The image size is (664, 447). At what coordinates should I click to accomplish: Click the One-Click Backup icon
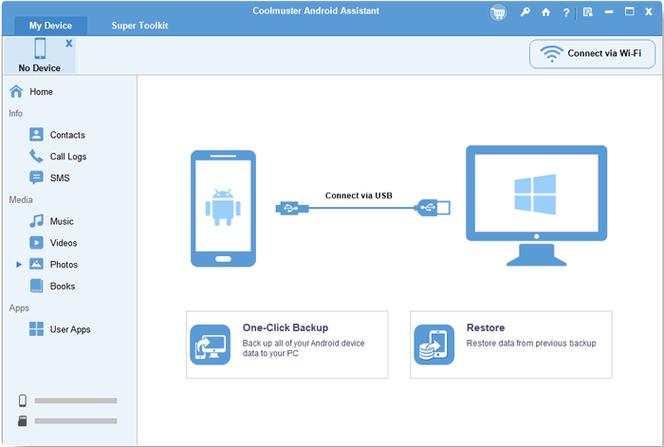pyautogui.click(x=210, y=344)
